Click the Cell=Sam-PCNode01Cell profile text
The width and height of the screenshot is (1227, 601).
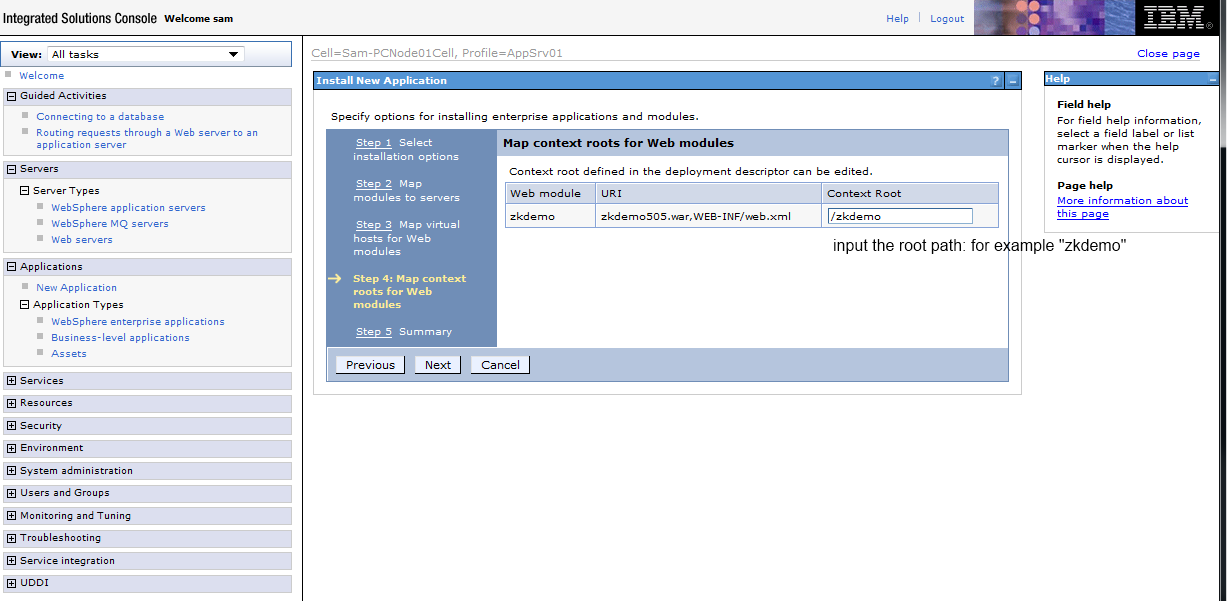coord(437,53)
